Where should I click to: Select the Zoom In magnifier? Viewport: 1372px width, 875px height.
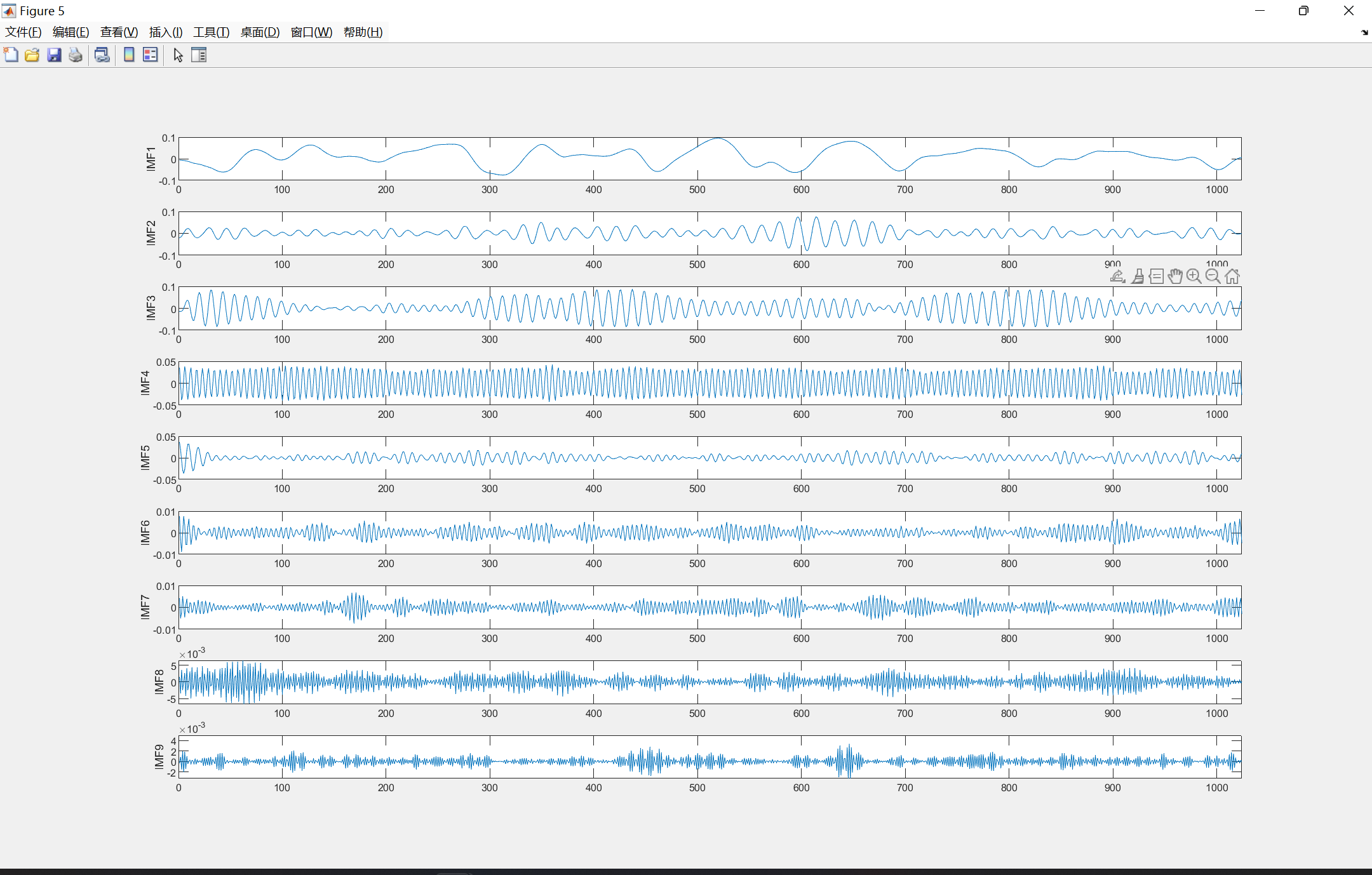click(1194, 277)
